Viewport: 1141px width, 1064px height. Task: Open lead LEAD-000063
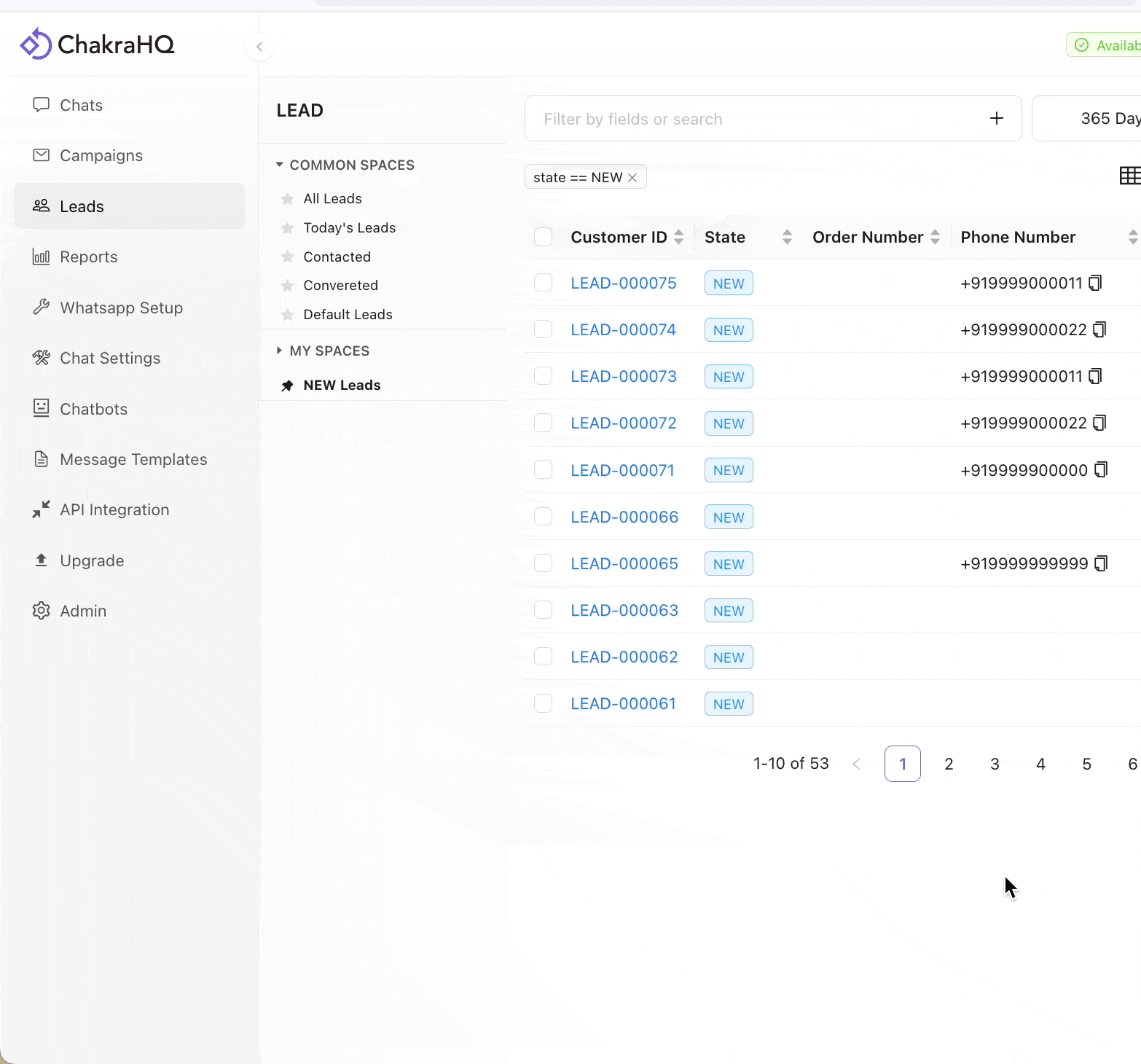coord(624,610)
